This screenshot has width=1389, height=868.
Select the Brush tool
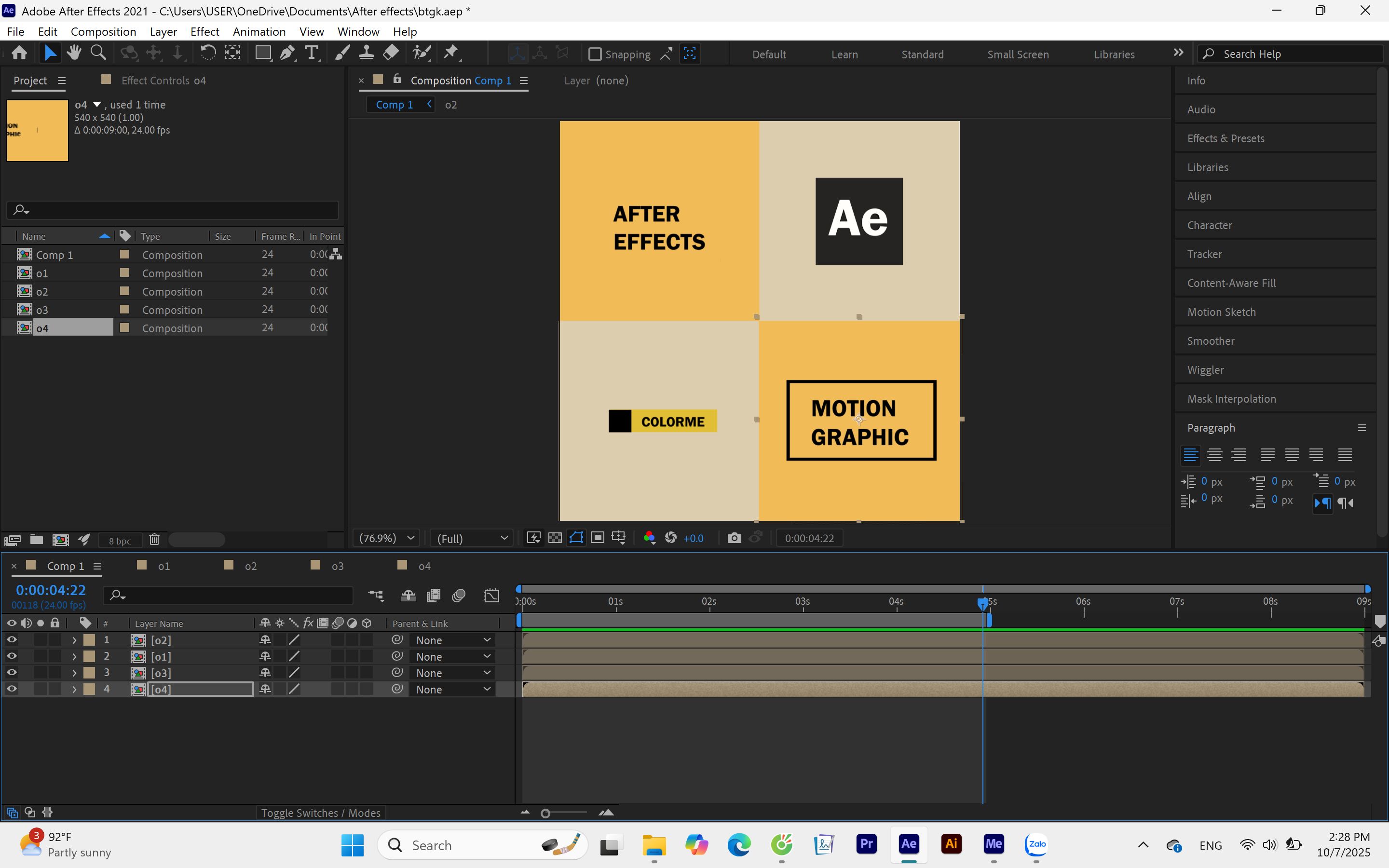(x=342, y=54)
